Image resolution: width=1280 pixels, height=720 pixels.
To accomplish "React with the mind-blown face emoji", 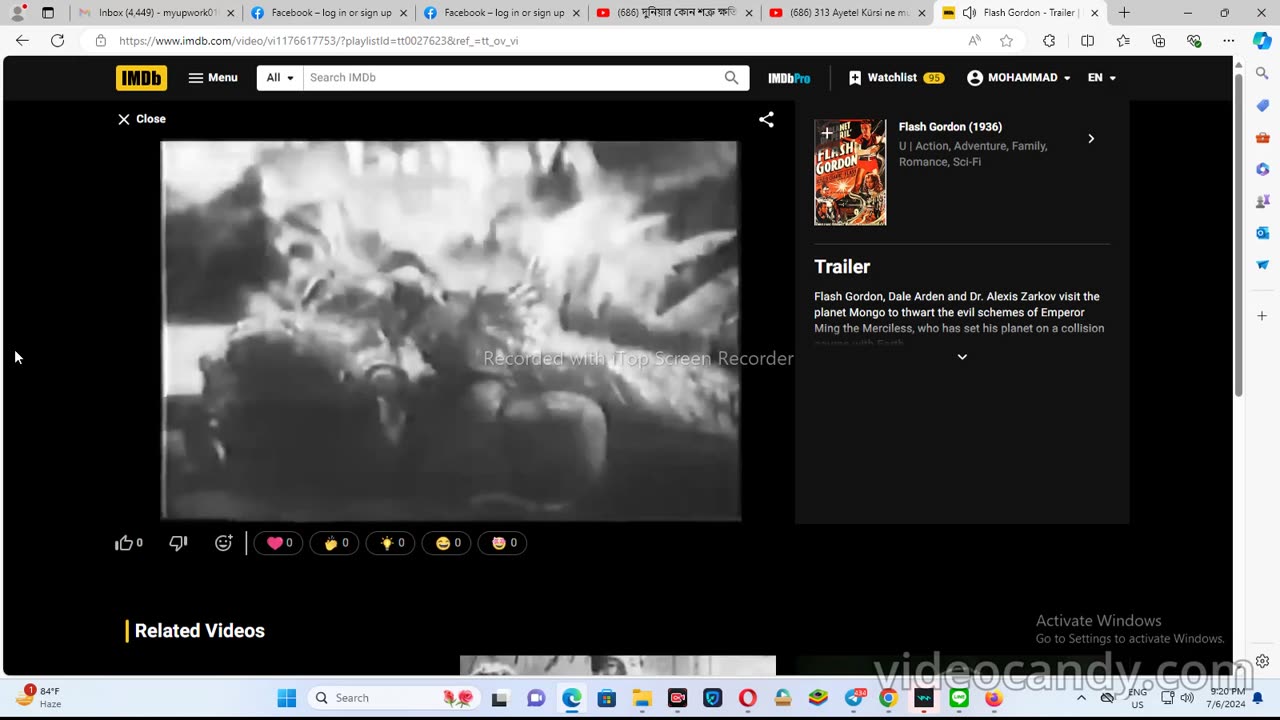I will click(502, 543).
